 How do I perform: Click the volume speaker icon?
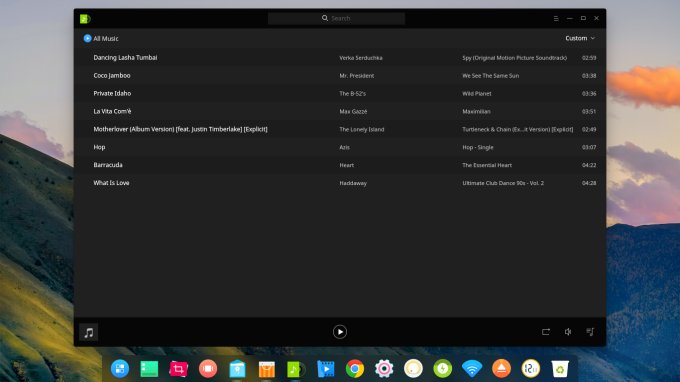pyautogui.click(x=568, y=332)
